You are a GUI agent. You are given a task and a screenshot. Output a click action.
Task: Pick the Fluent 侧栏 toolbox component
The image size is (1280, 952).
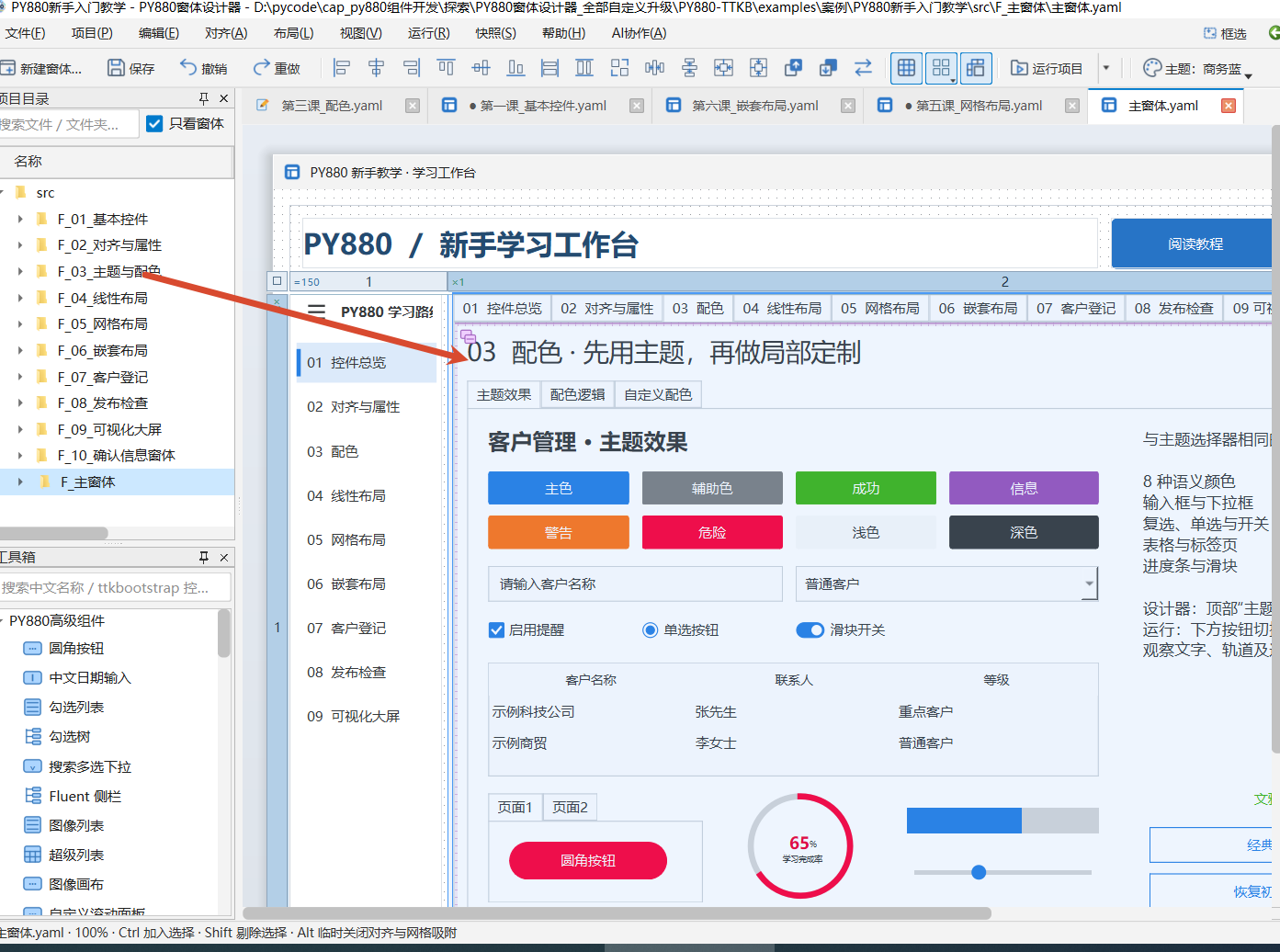click(73, 797)
